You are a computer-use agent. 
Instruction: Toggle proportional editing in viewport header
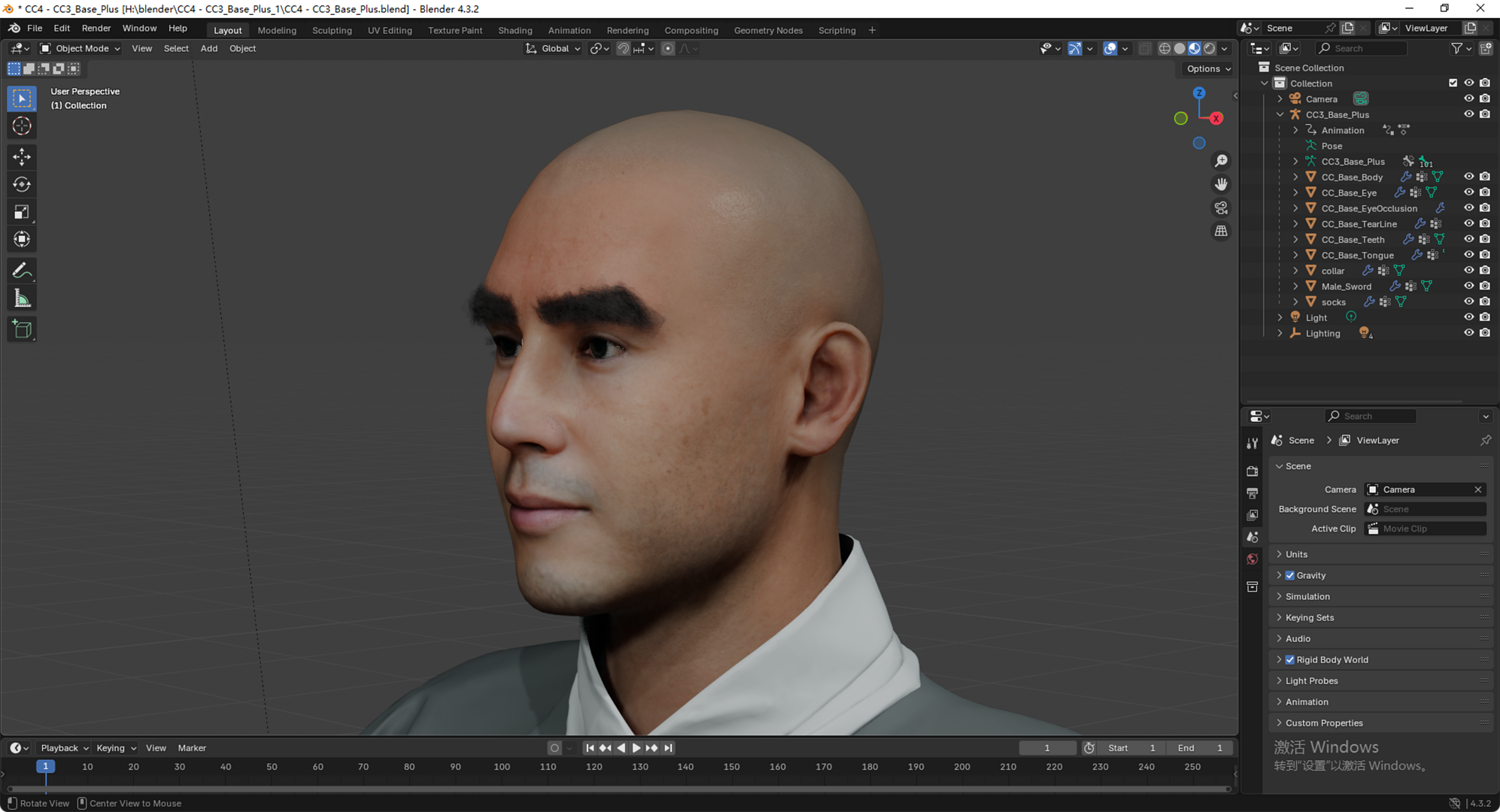[x=668, y=48]
